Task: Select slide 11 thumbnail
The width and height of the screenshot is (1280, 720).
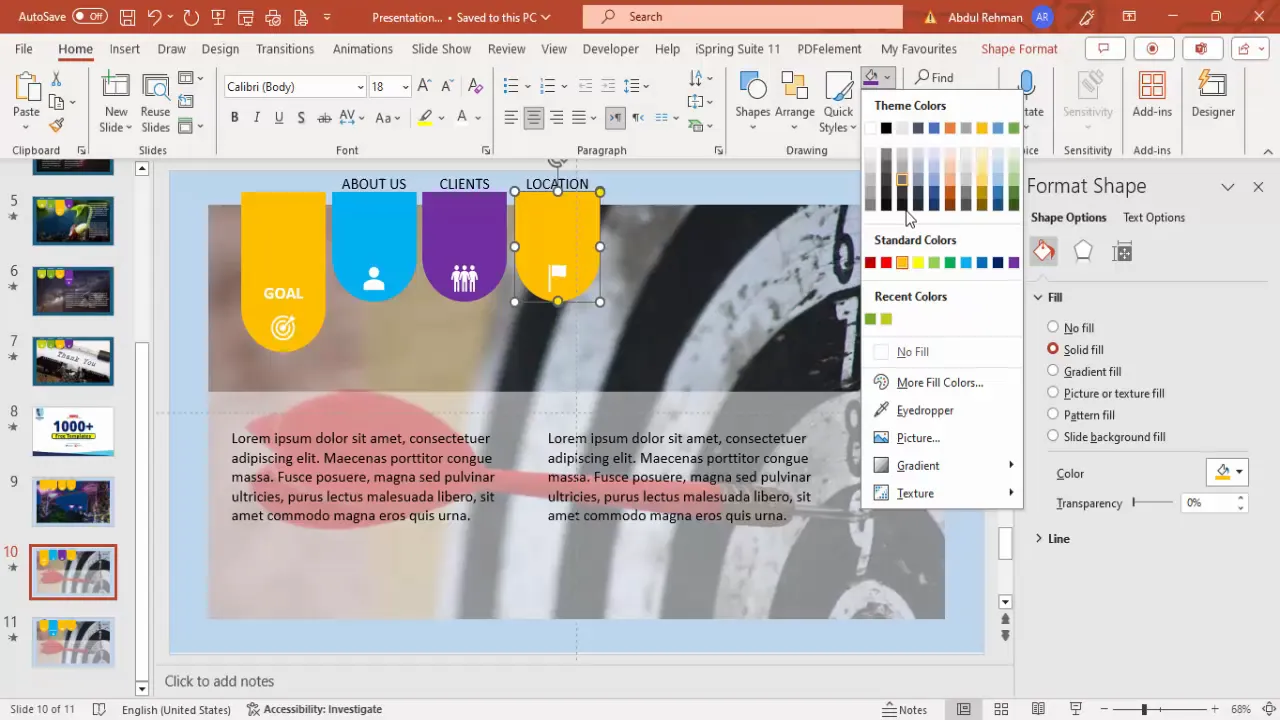Action: coord(73,641)
